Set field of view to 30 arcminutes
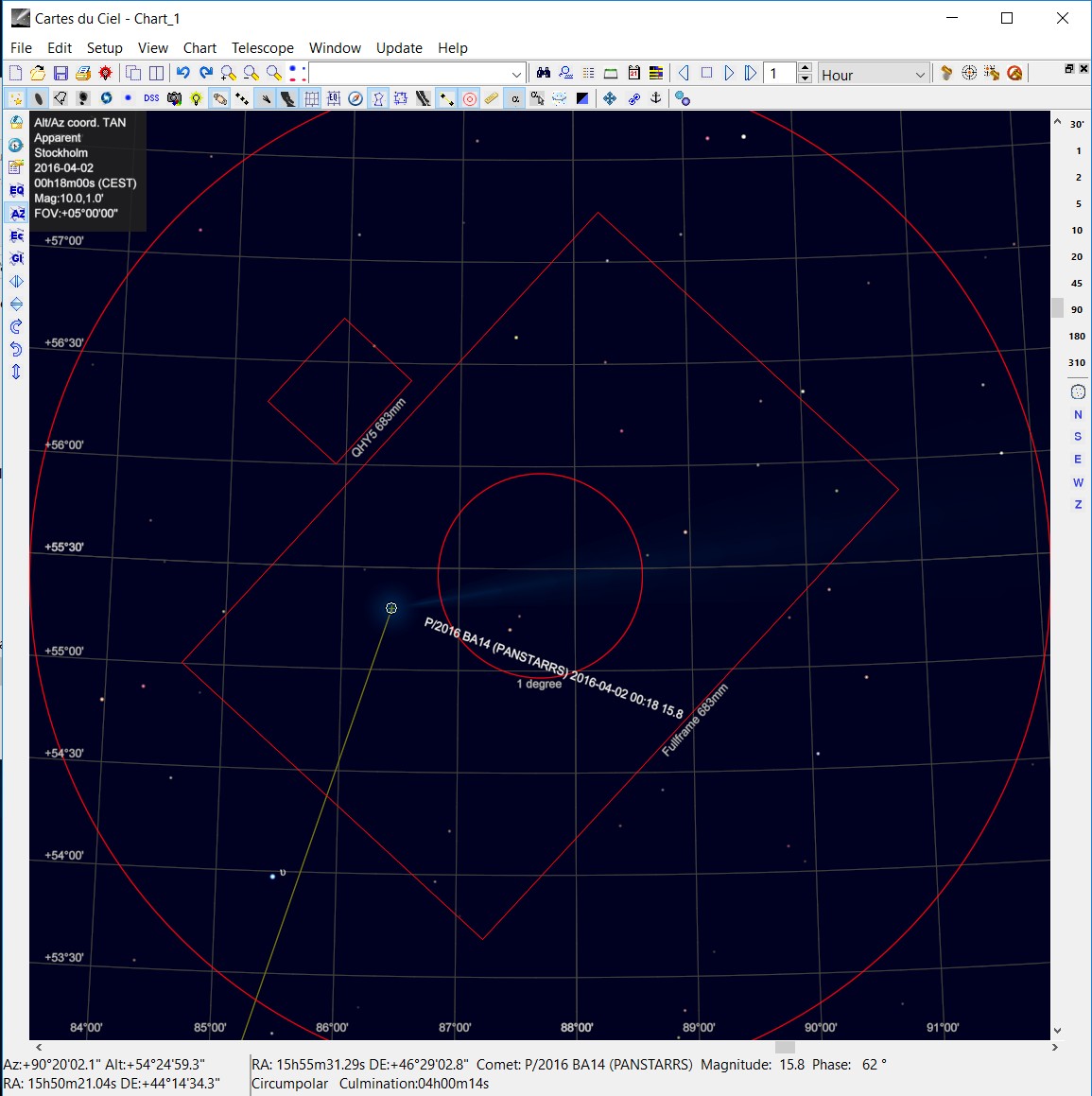1092x1096 pixels. coord(1077,125)
